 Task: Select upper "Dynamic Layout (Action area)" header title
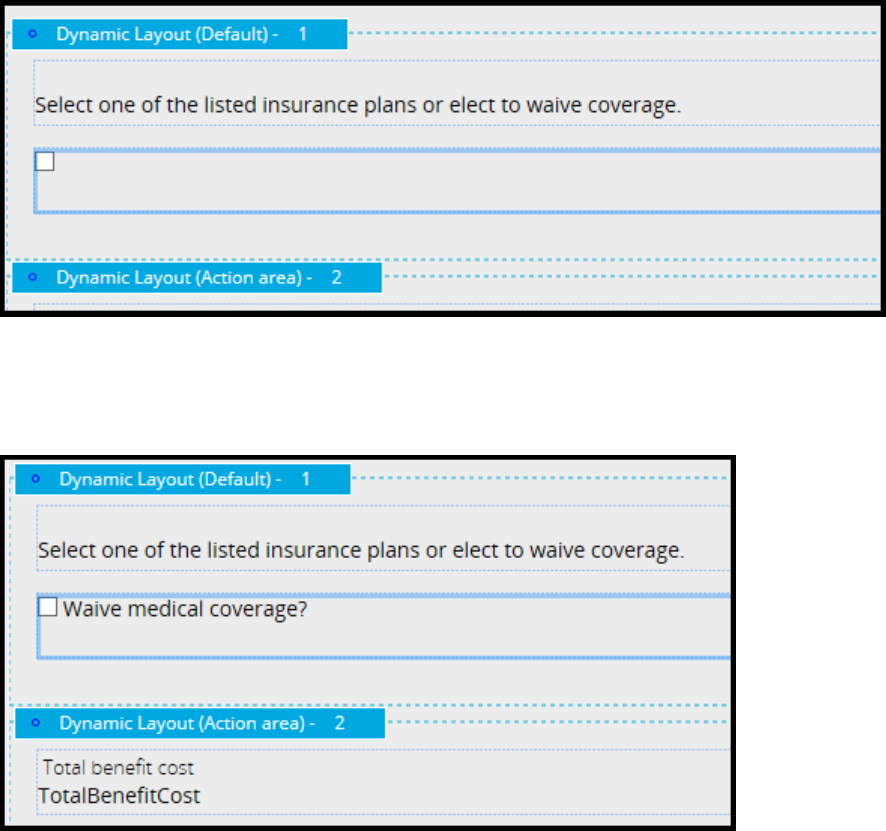pos(184,277)
